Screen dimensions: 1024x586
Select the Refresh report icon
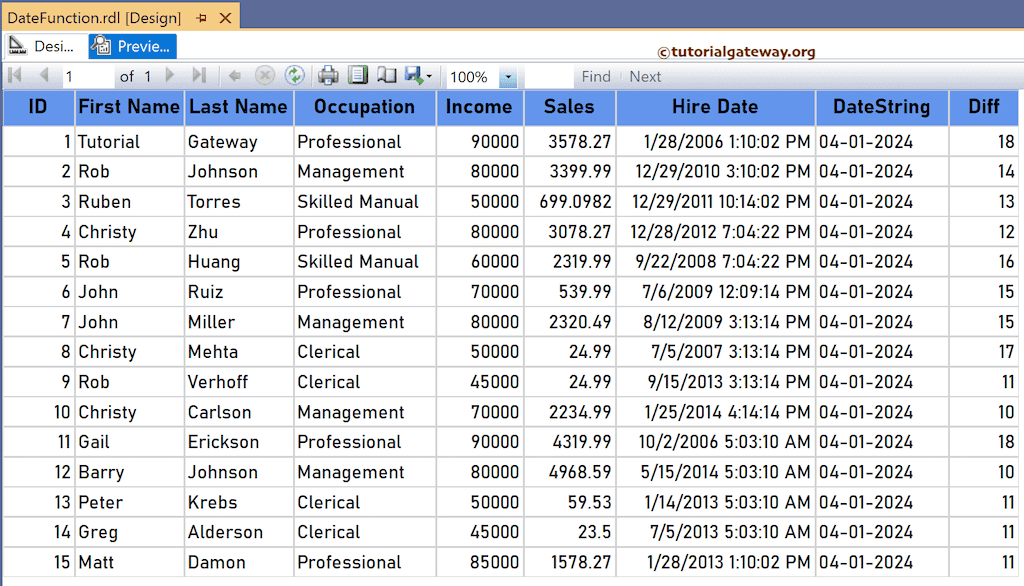coord(297,75)
